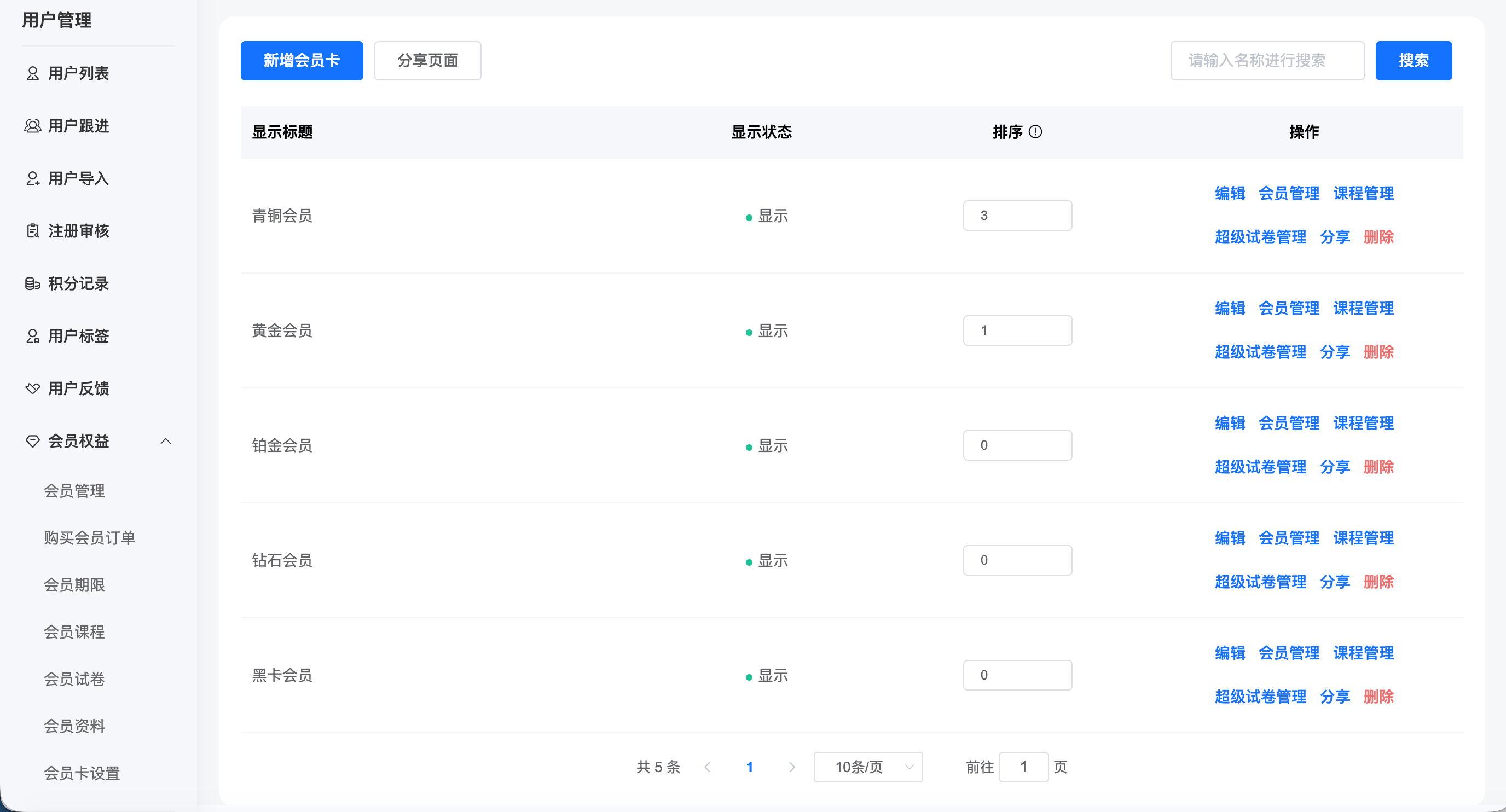Open the 会员试卷 submenu item

74,679
